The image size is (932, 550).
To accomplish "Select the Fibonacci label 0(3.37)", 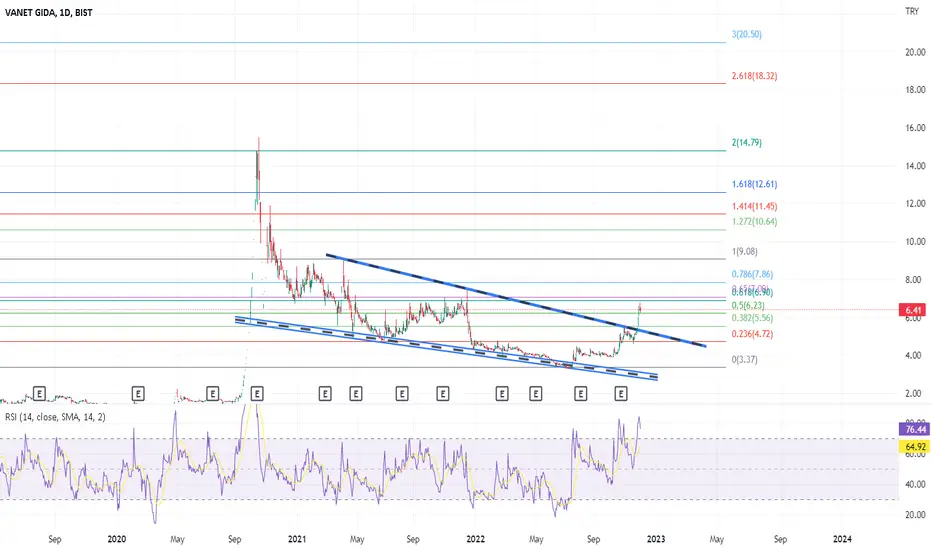I will pyautogui.click(x=745, y=359).
